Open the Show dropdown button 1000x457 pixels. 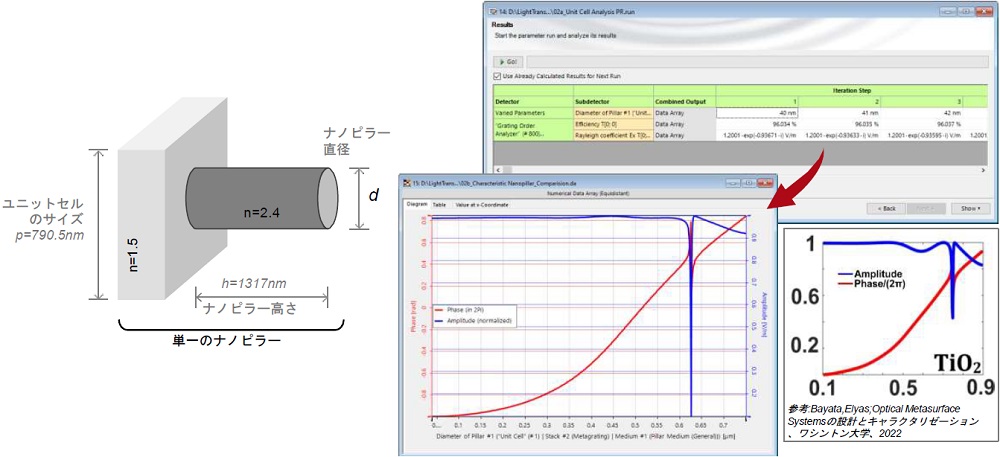click(971, 208)
